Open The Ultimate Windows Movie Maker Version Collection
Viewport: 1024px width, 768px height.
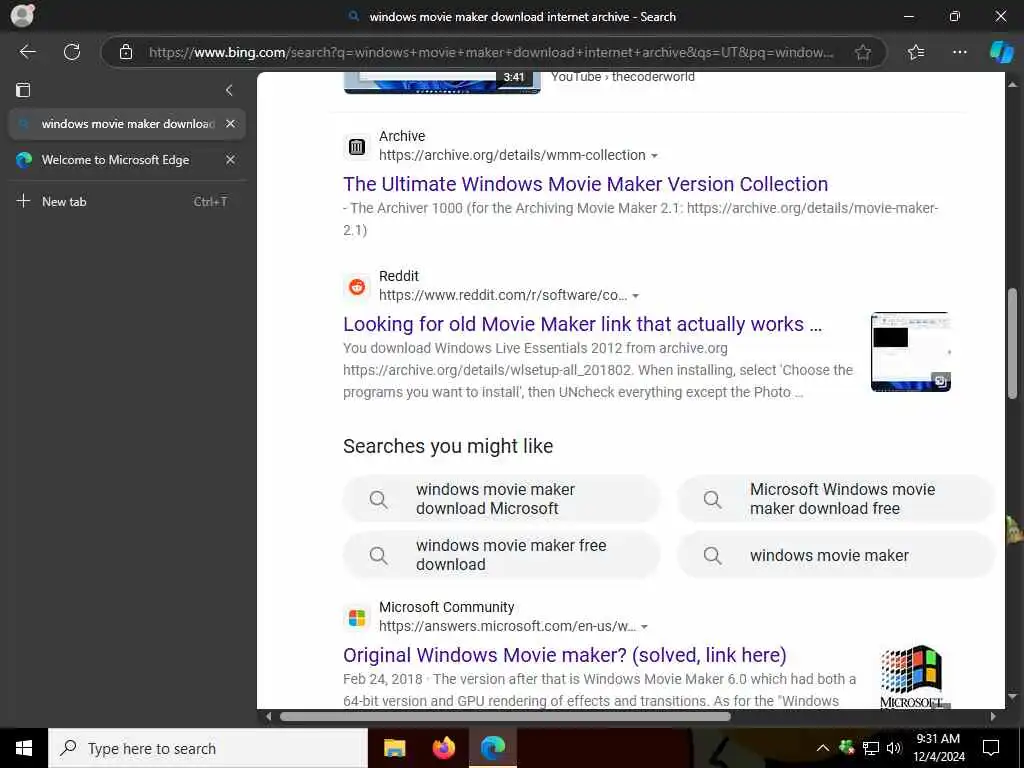(585, 184)
